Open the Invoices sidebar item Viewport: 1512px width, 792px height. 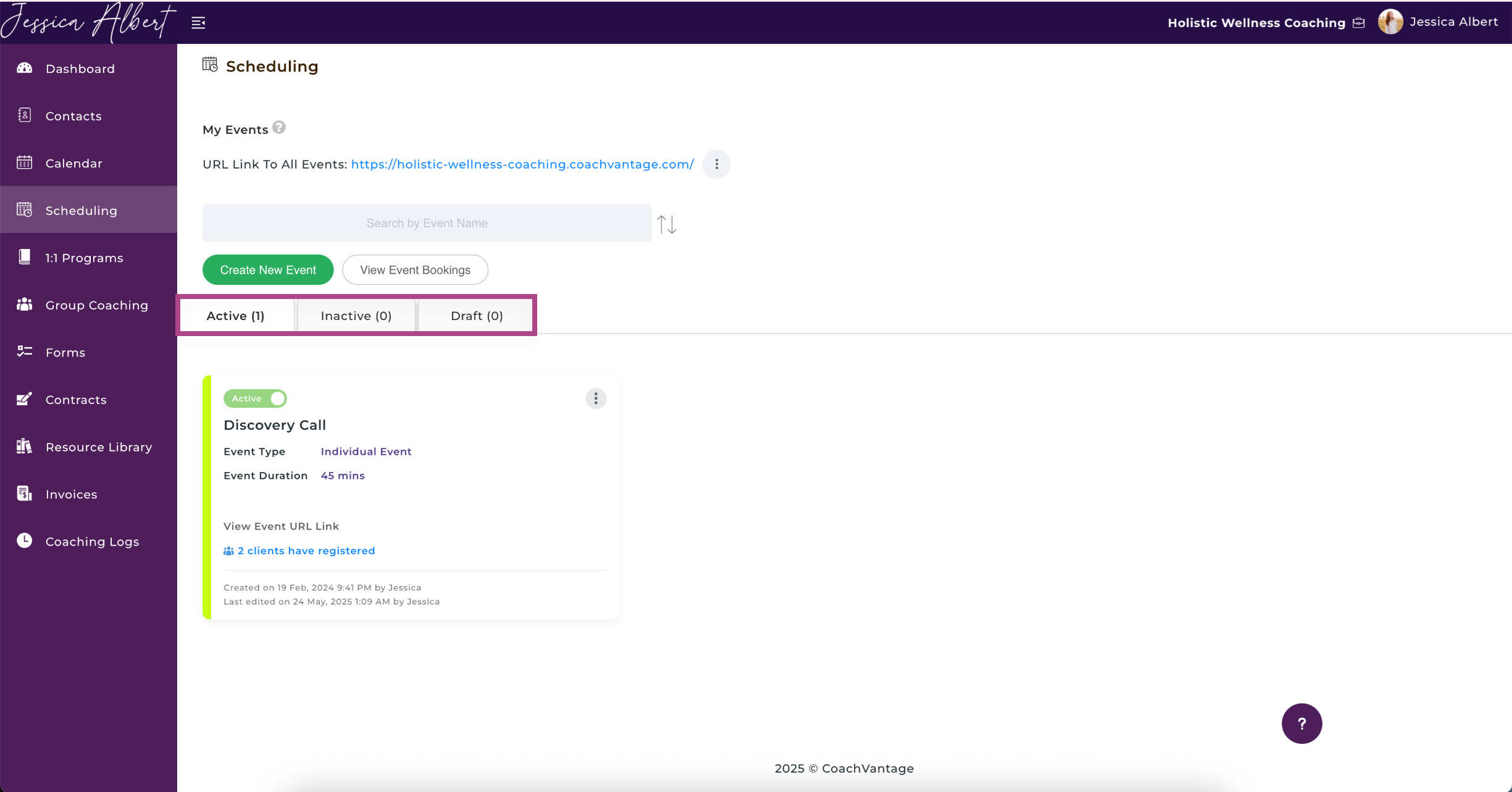[x=88, y=494]
